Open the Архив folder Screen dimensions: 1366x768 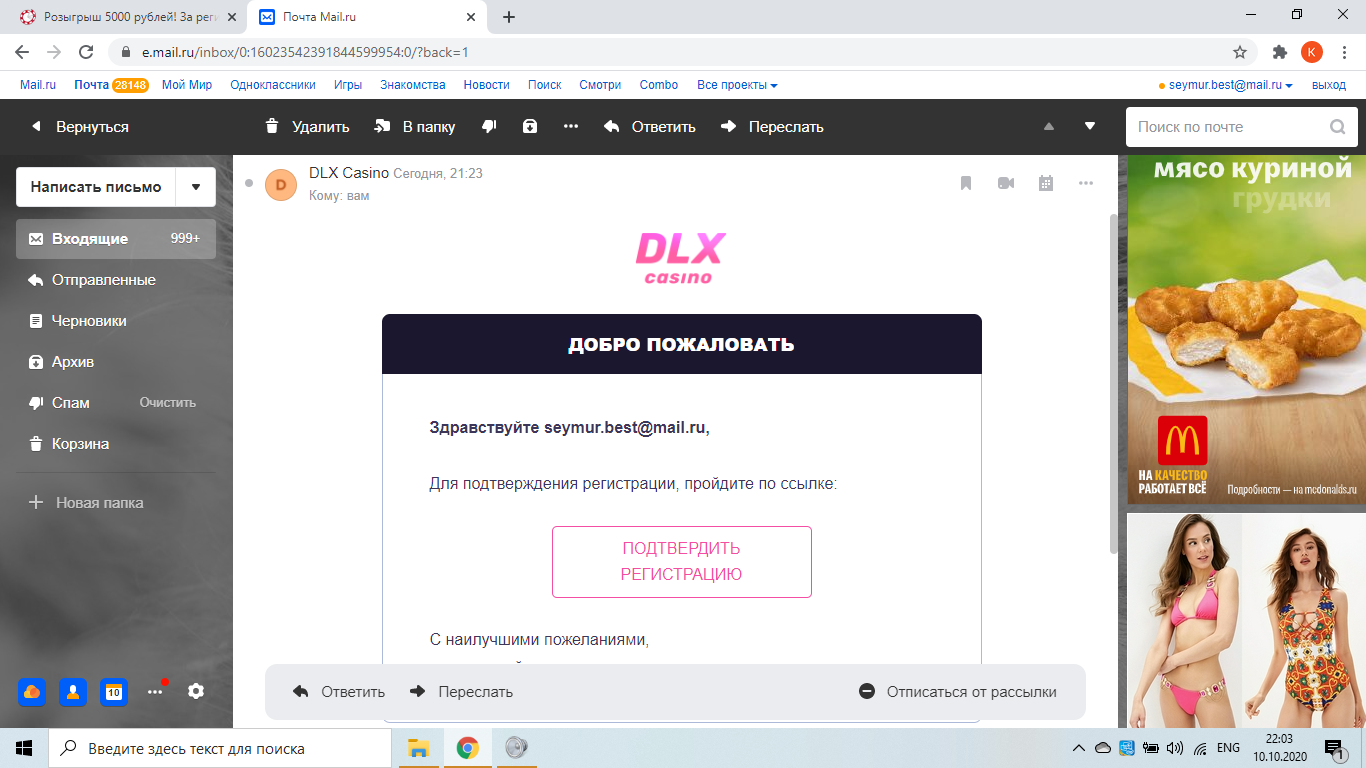[x=116, y=362]
